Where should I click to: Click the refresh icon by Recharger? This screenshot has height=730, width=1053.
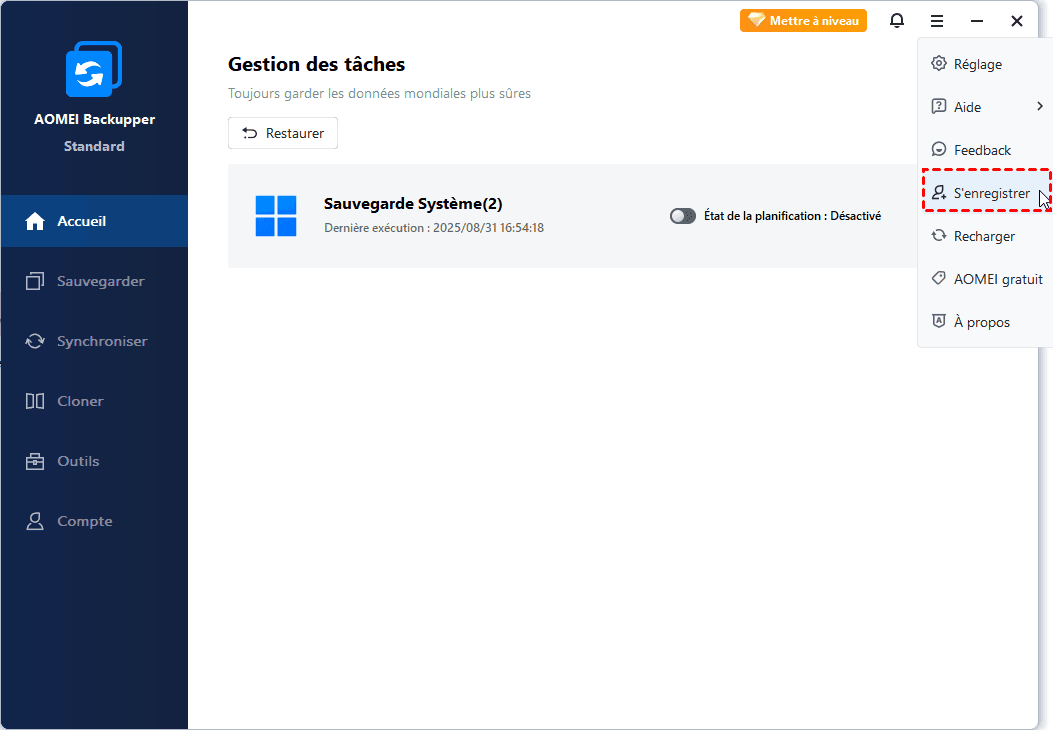[x=939, y=236]
